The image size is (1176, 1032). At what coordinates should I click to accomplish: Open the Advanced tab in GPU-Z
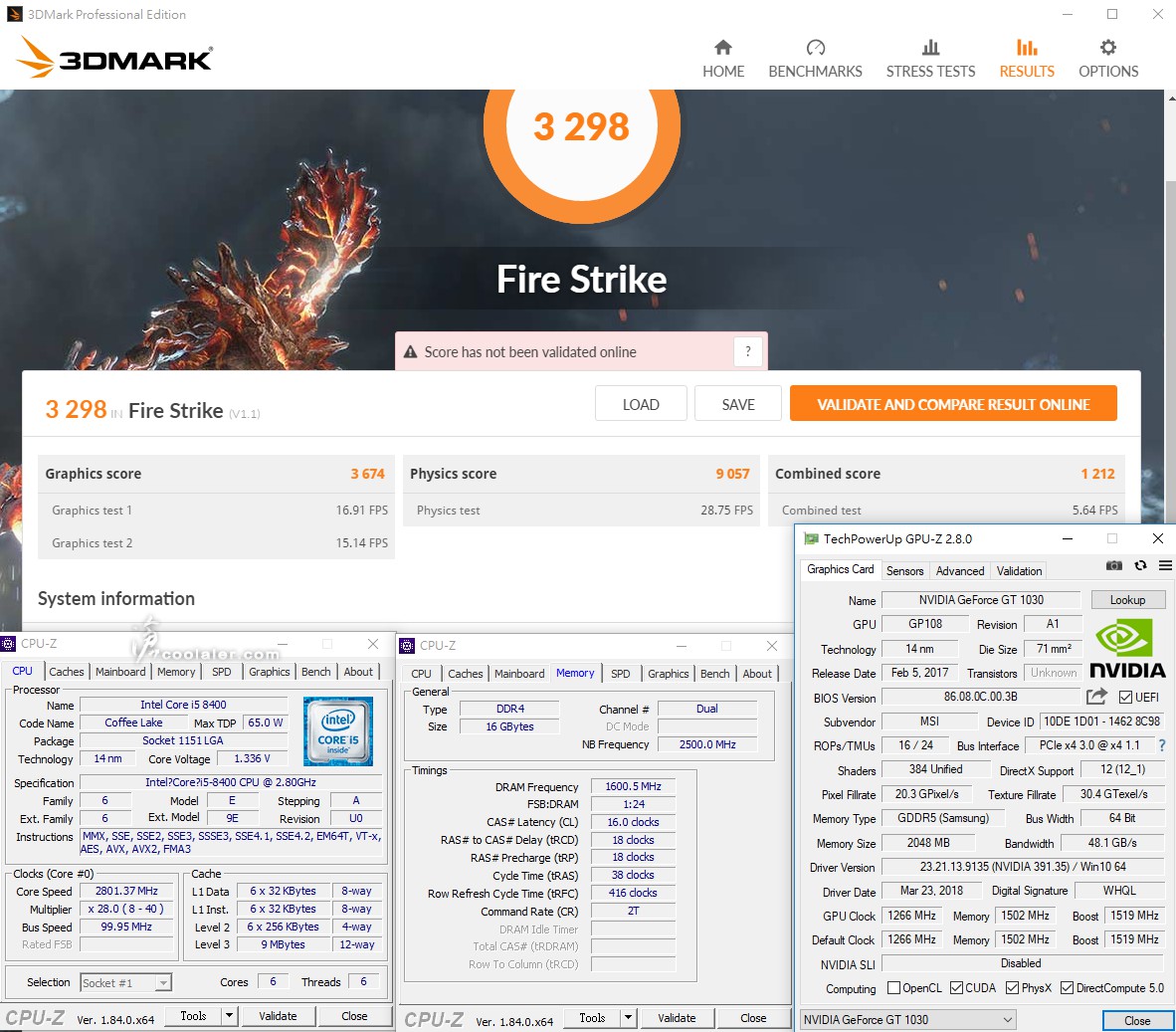[960, 571]
